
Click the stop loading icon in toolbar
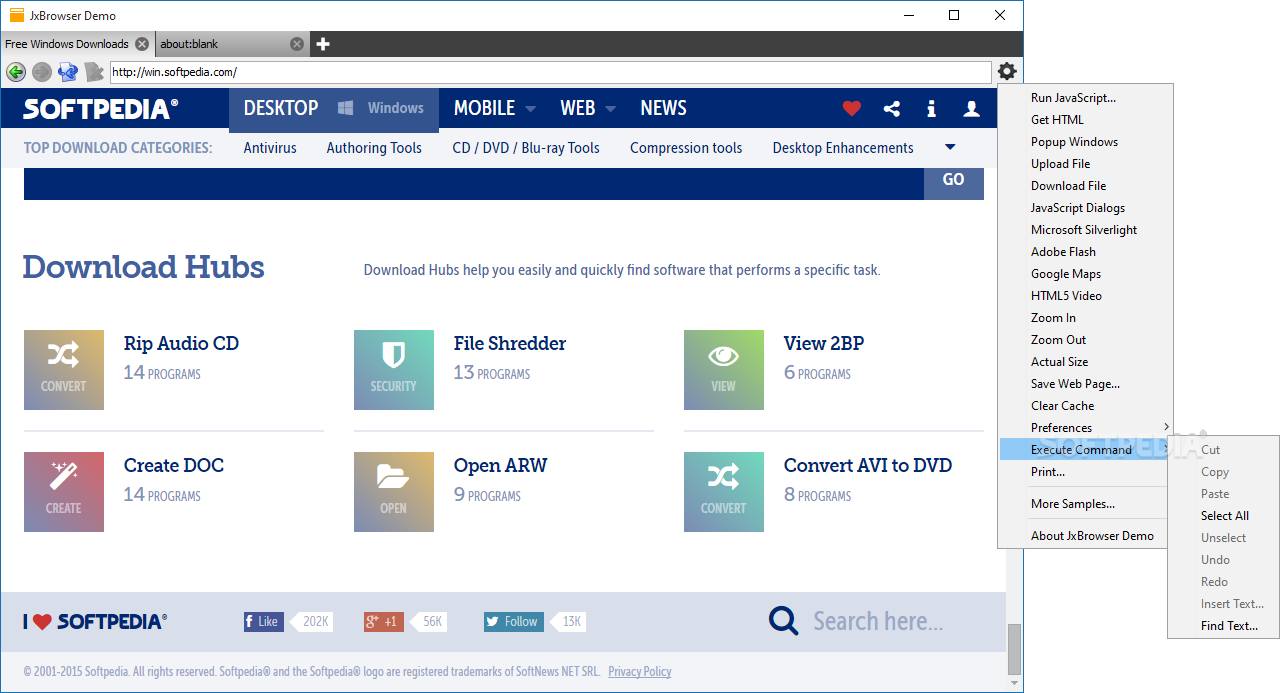[x=94, y=72]
